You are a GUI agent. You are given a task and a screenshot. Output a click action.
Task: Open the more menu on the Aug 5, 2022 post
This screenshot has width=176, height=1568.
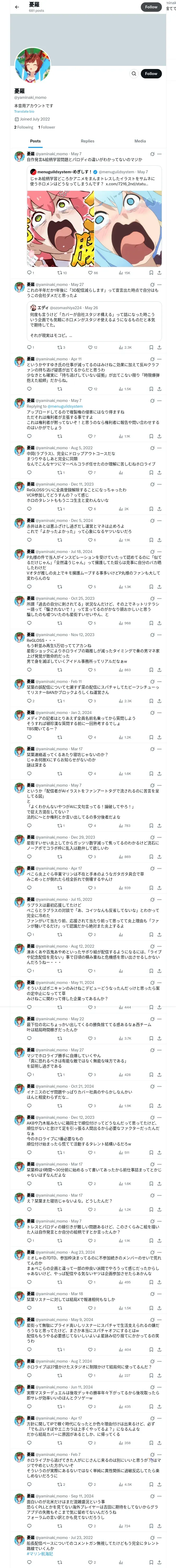160,448
